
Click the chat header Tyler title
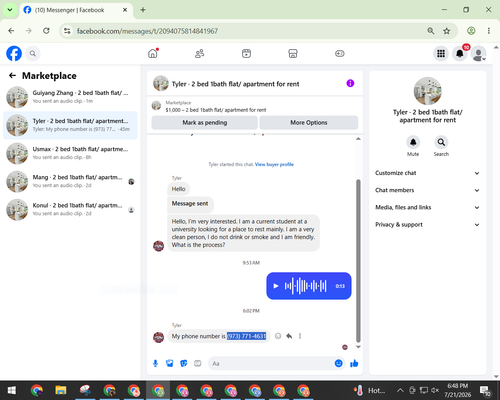(235, 84)
